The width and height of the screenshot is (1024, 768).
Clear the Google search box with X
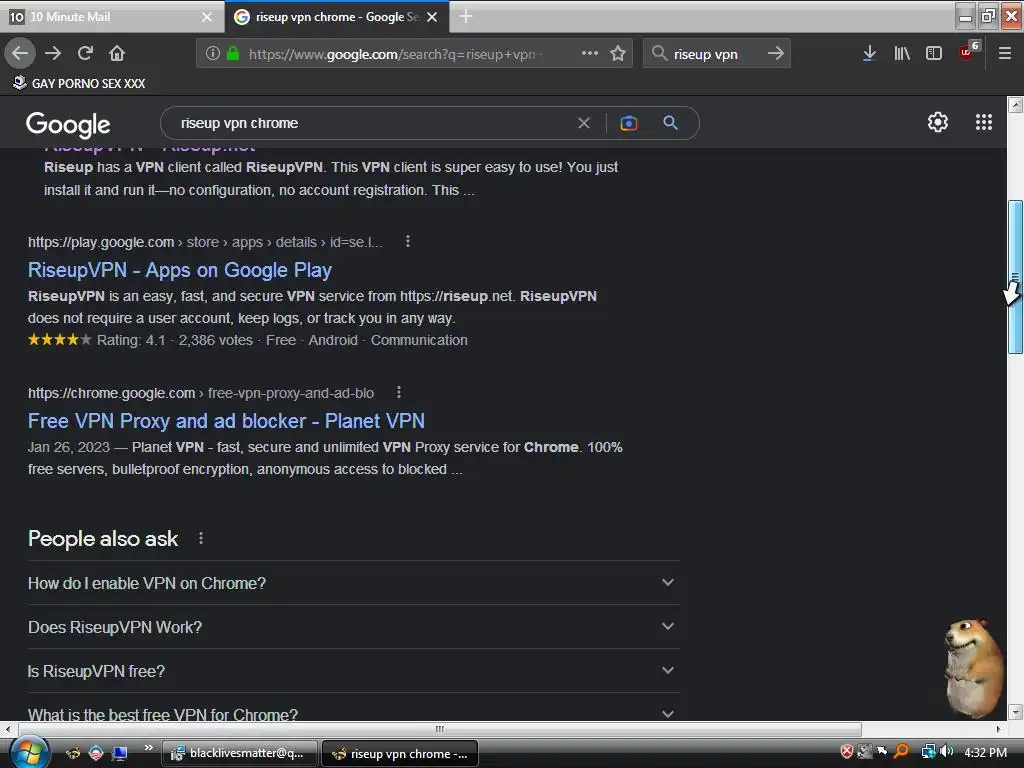[x=584, y=123]
